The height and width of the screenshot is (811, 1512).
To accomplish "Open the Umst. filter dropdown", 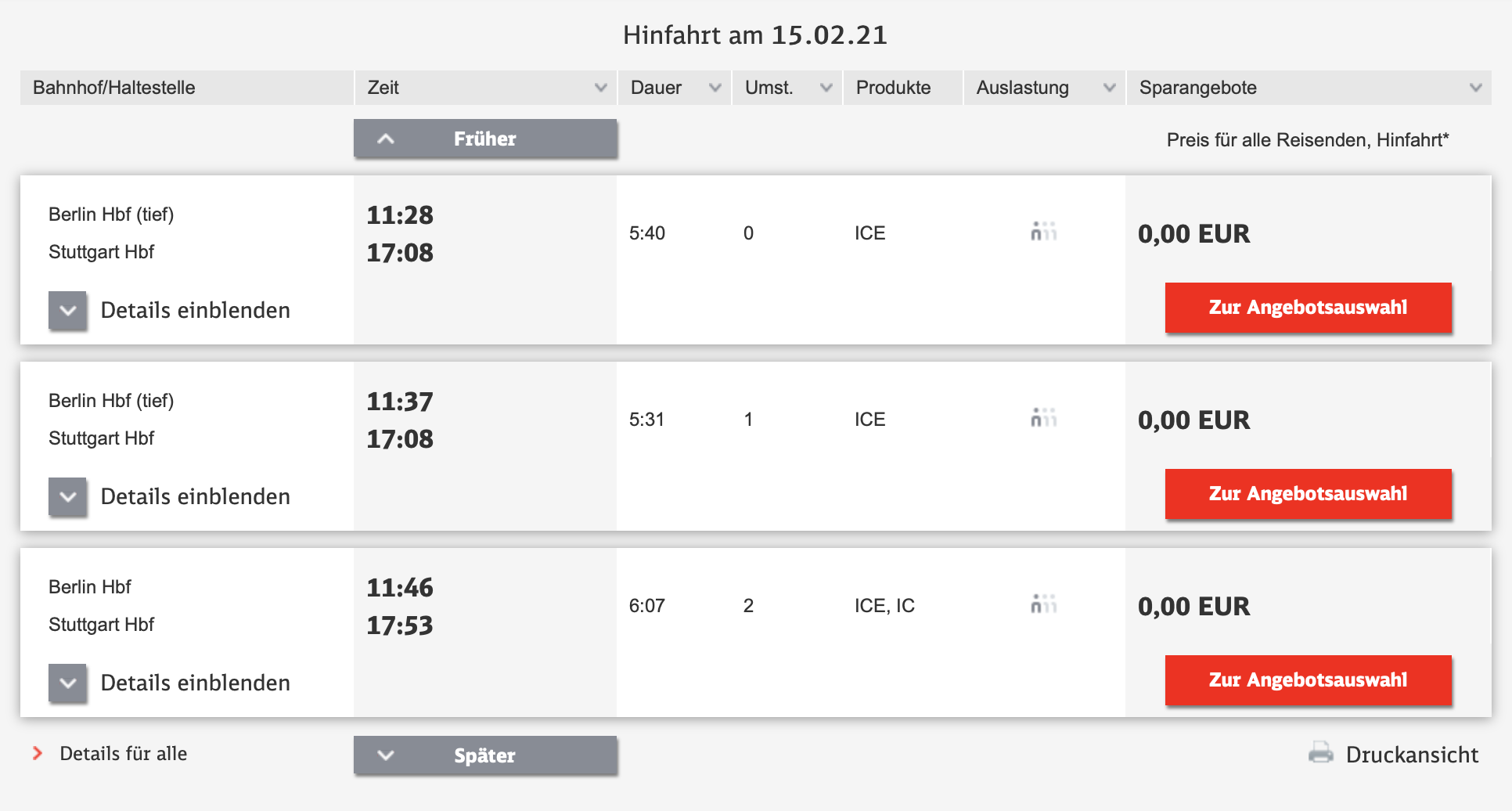I will click(x=826, y=88).
